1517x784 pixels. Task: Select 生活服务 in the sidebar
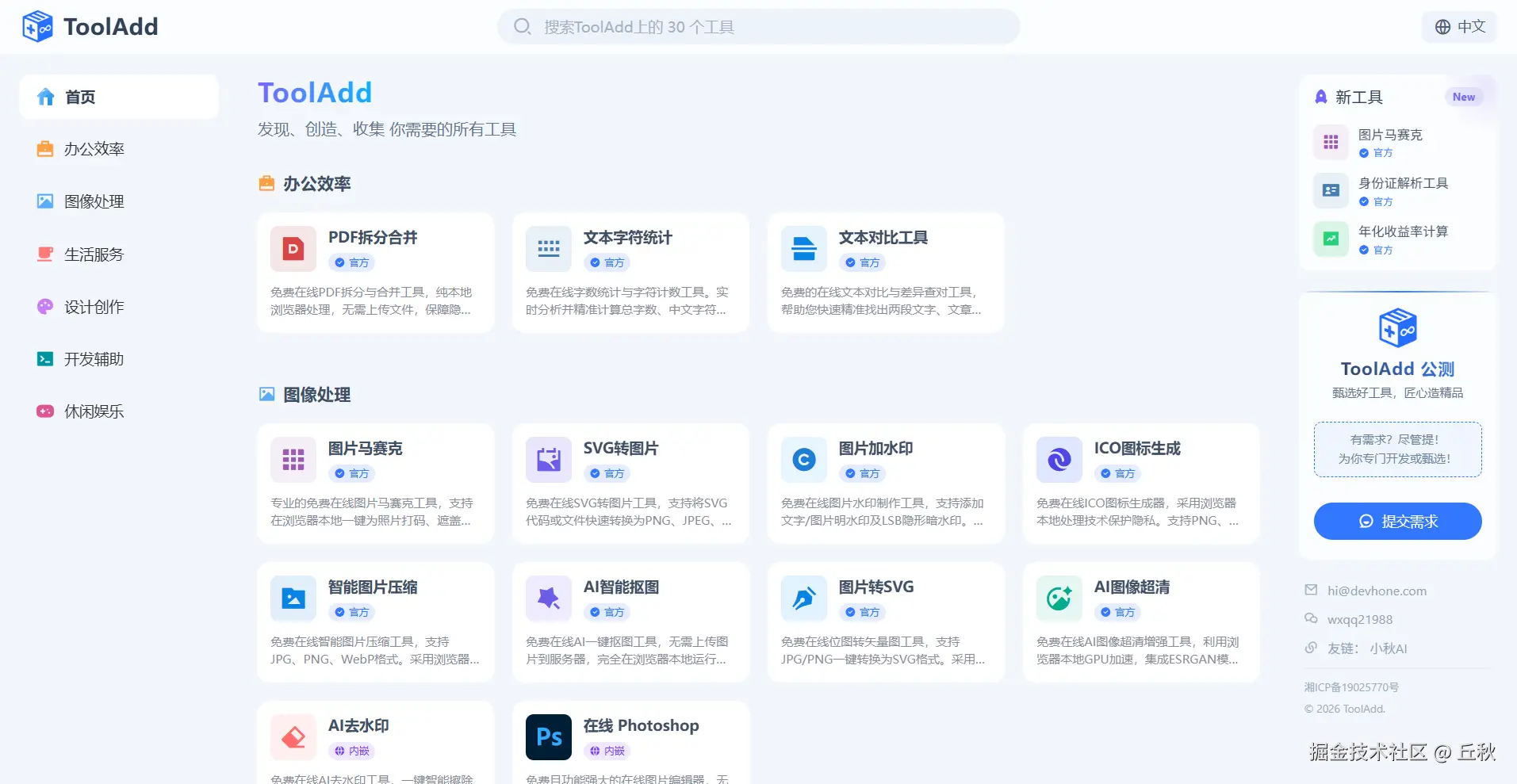pyautogui.click(x=119, y=254)
